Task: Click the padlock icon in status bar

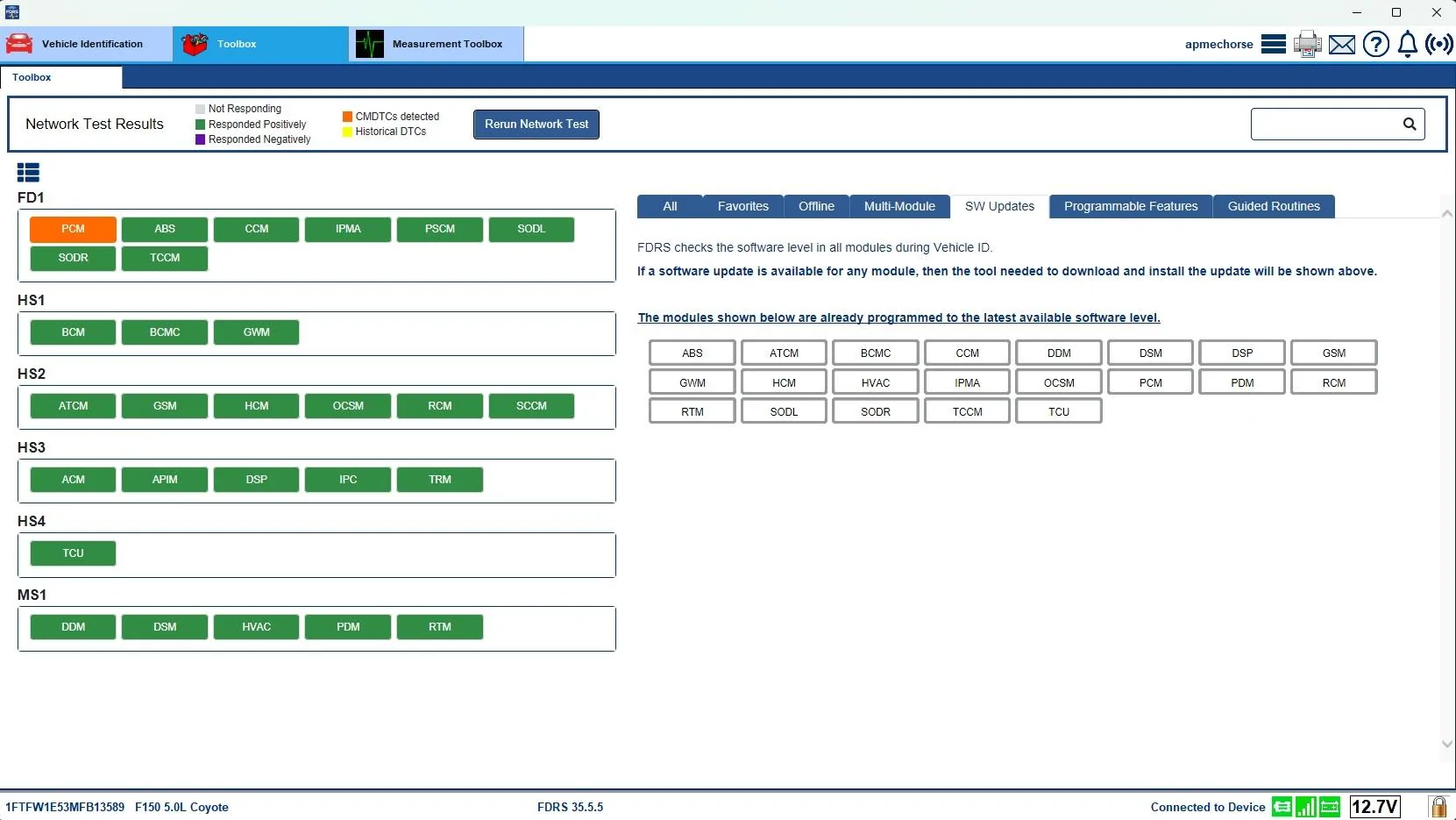Action: (x=1438, y=807)
